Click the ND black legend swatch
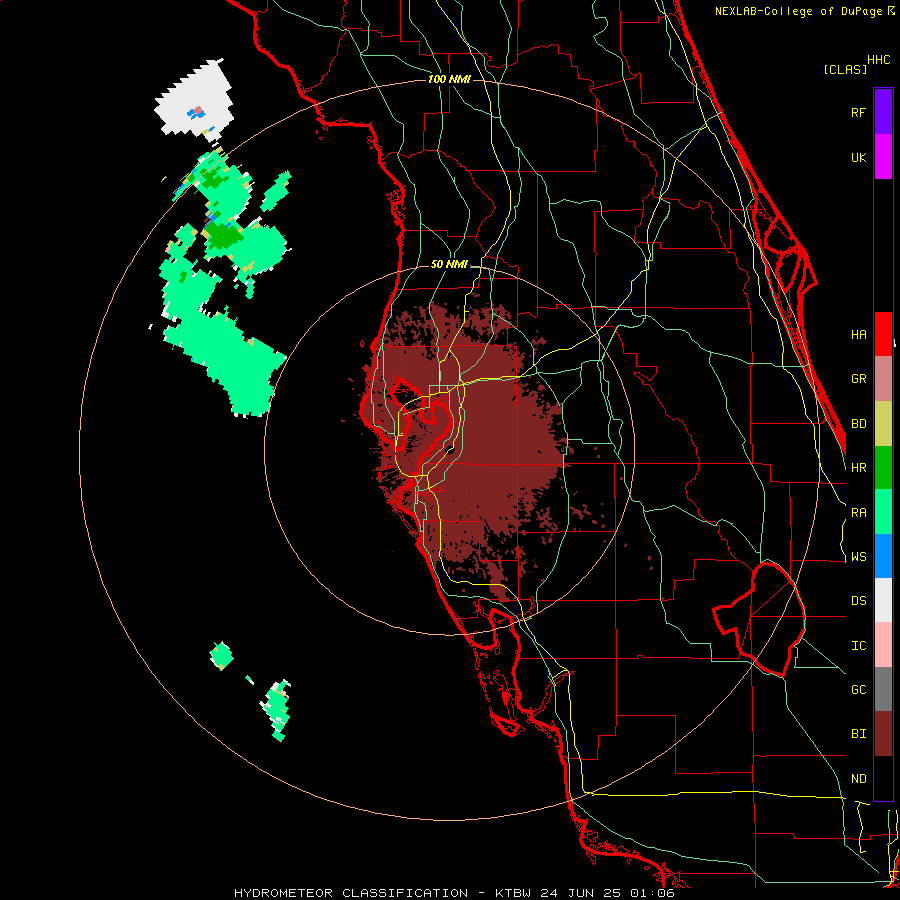 coord(883,778)
